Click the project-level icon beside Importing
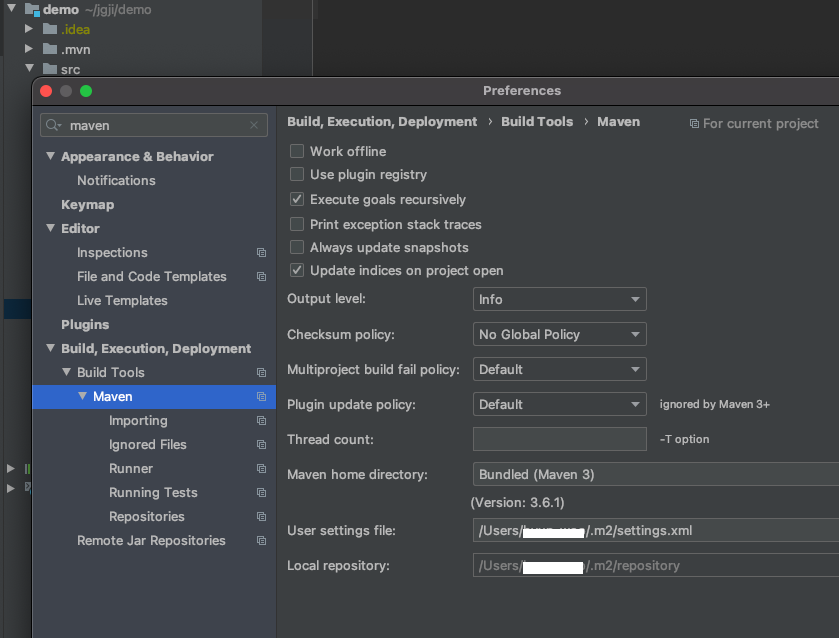 pyautogui.click(x=261, y=421)
